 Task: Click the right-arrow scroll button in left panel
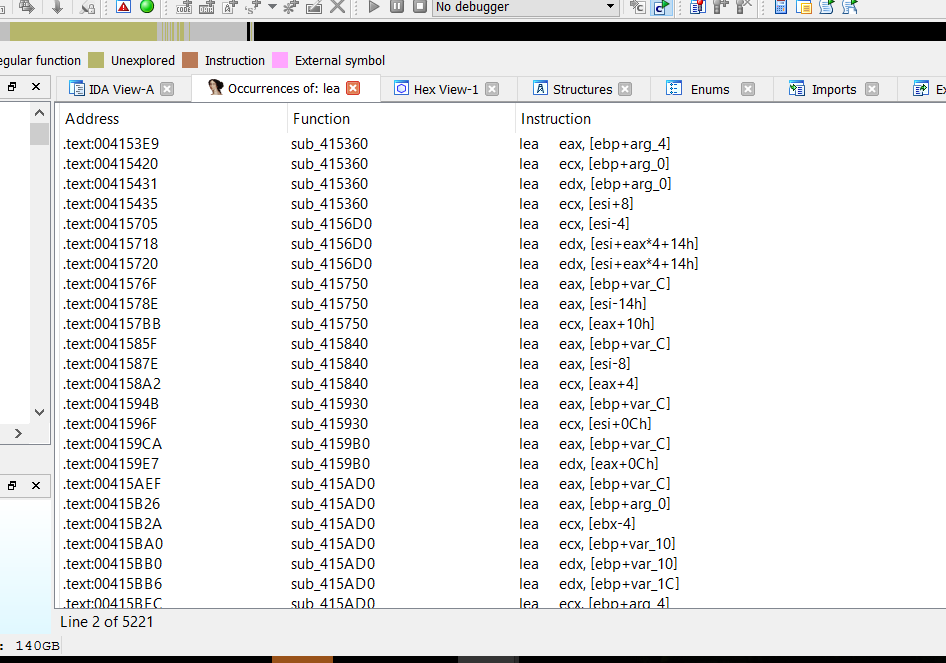pyautogui.click(x=17, y=433)
